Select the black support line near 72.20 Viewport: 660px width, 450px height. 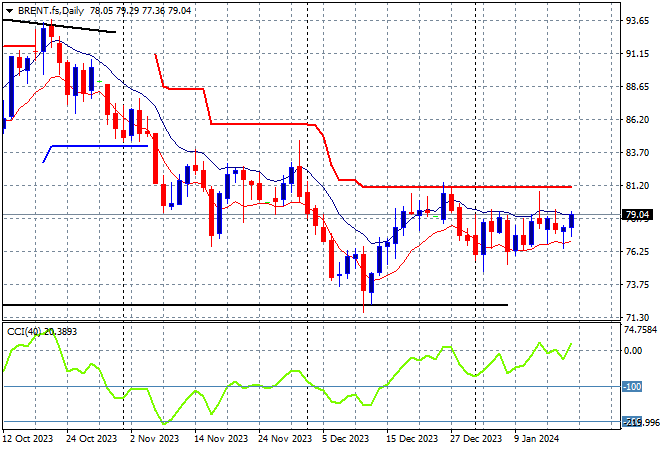255,304
